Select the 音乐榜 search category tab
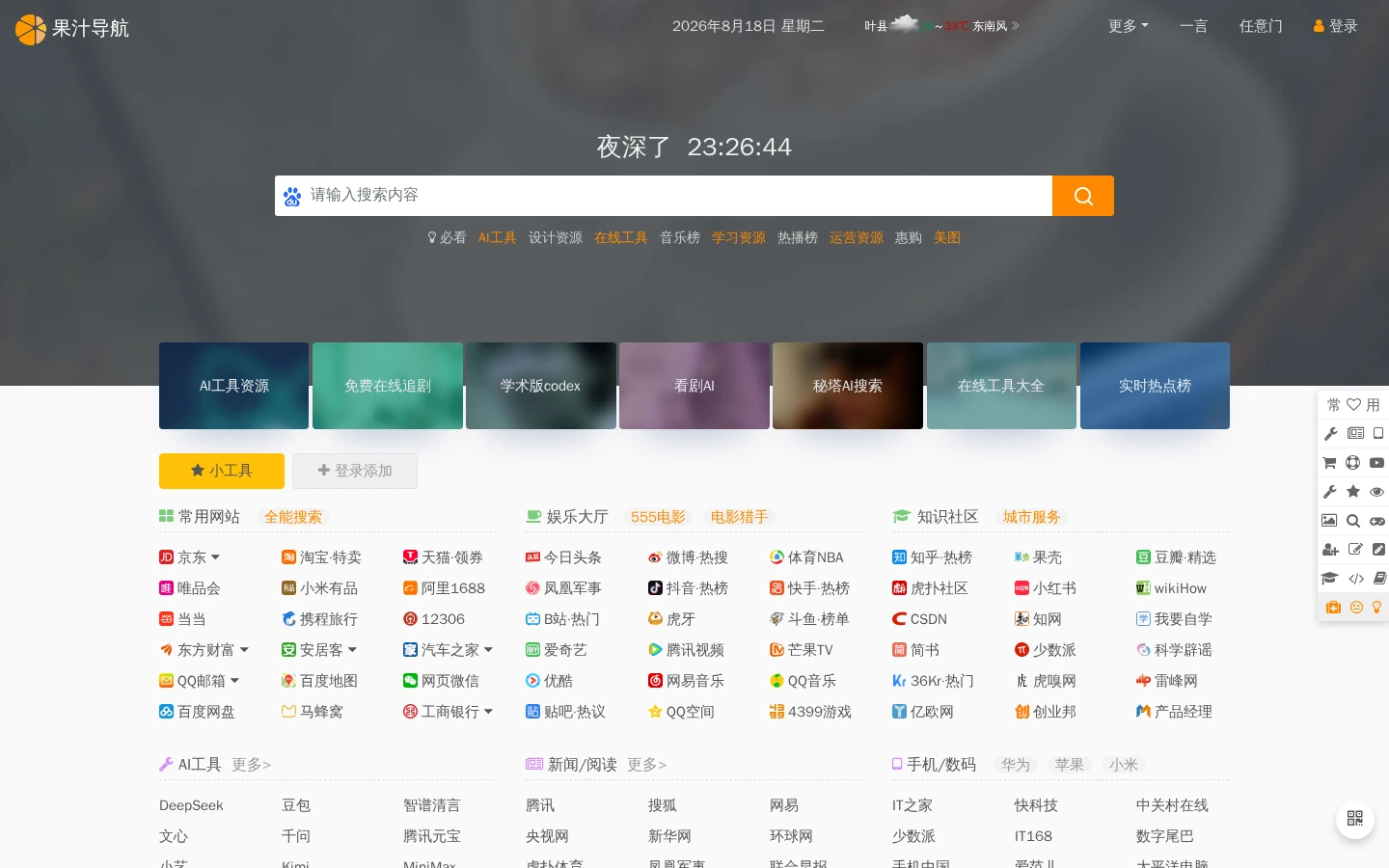The height and width of the screenshot is (868, 1389). pyautogui.click(x=680, y=238)
